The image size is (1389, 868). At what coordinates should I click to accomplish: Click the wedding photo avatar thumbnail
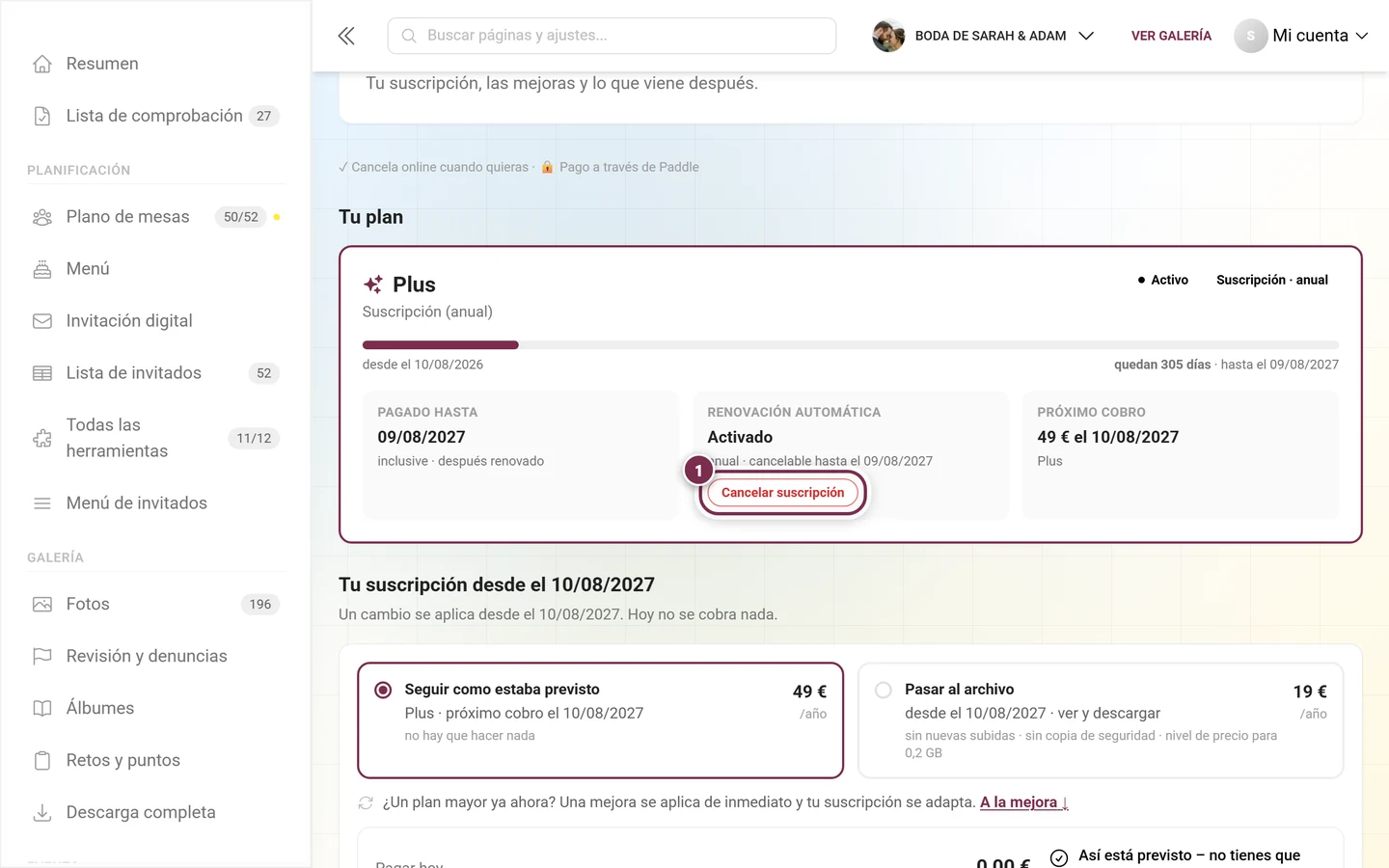click(888, 36)
